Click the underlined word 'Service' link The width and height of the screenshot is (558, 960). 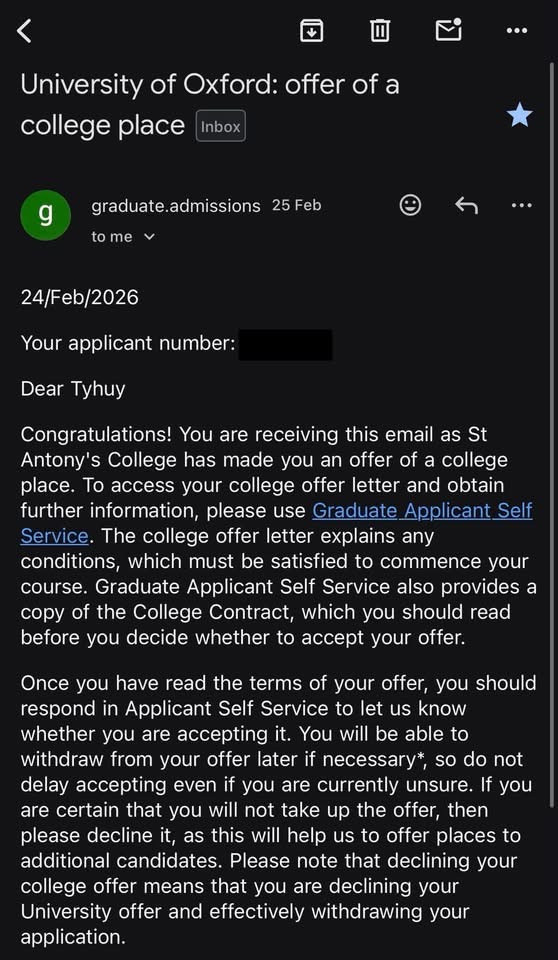55,536
